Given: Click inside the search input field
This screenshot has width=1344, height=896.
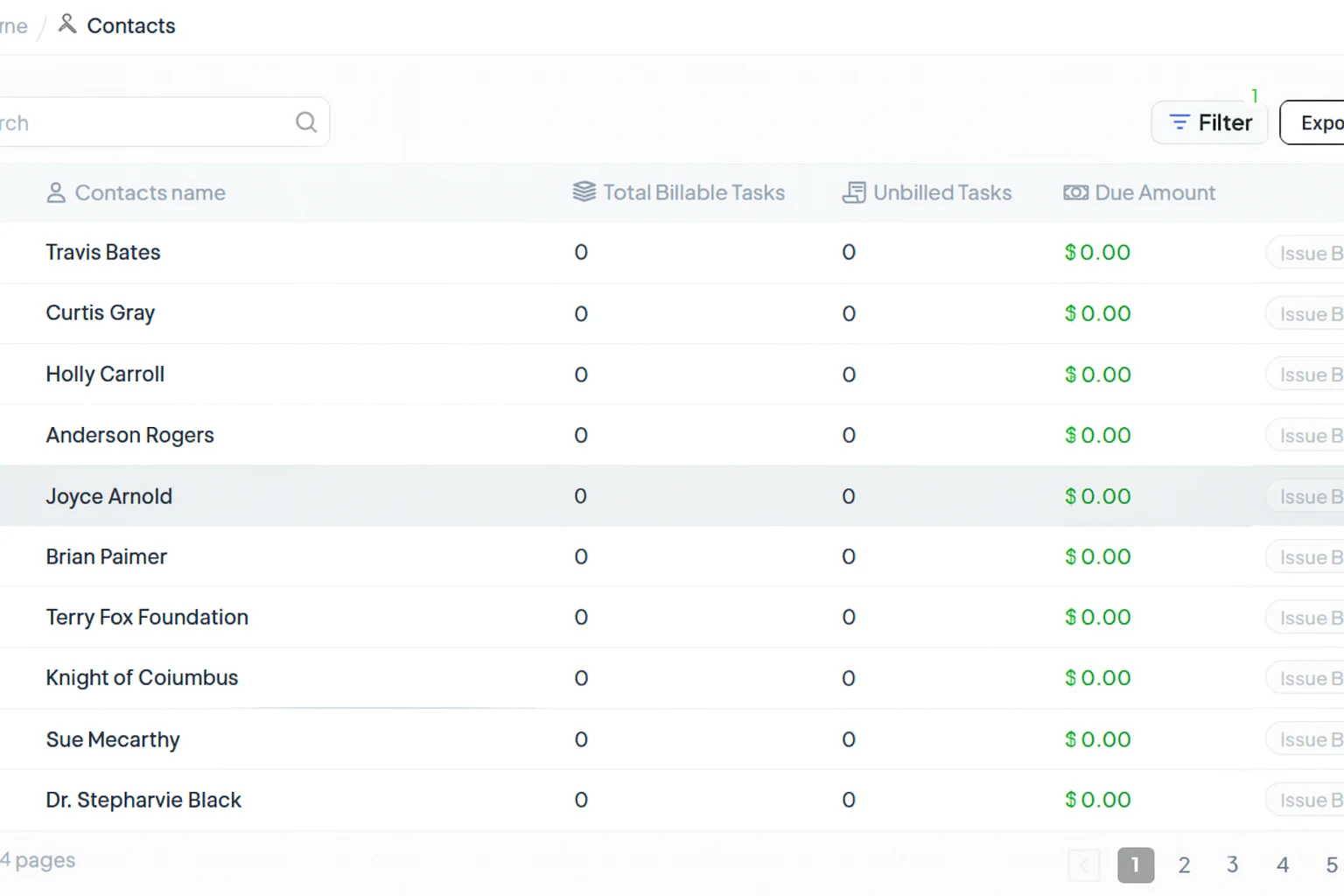Looking at the screenshot, I should (149, 122).
